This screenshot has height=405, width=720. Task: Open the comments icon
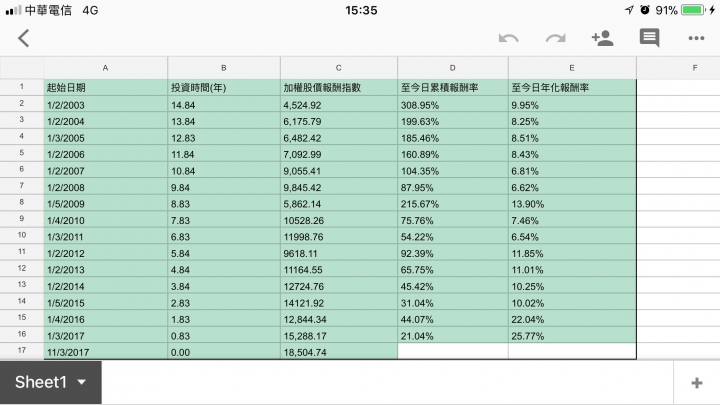pos(649,38)
